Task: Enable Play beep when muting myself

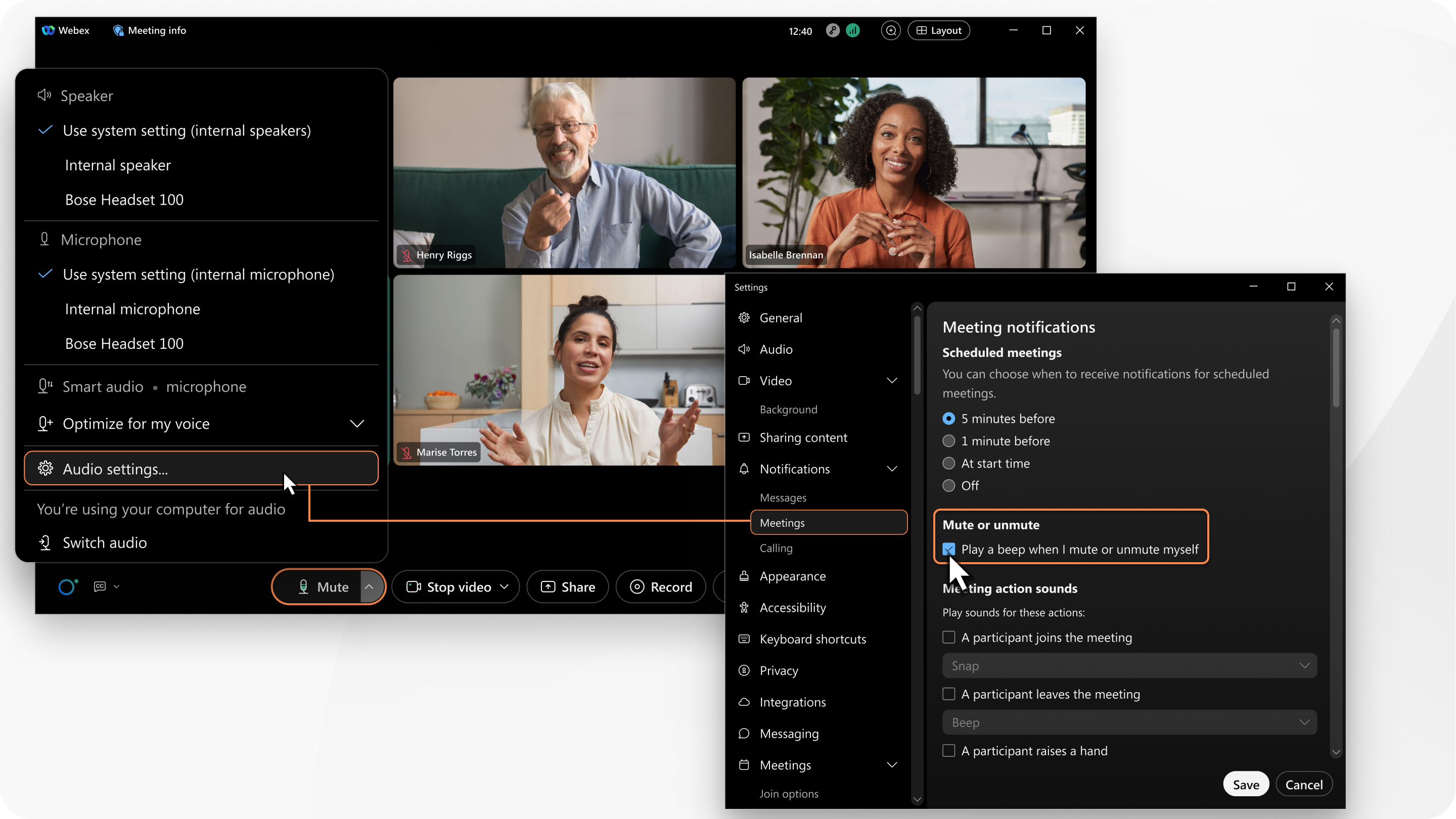Action: coord(948,548)
